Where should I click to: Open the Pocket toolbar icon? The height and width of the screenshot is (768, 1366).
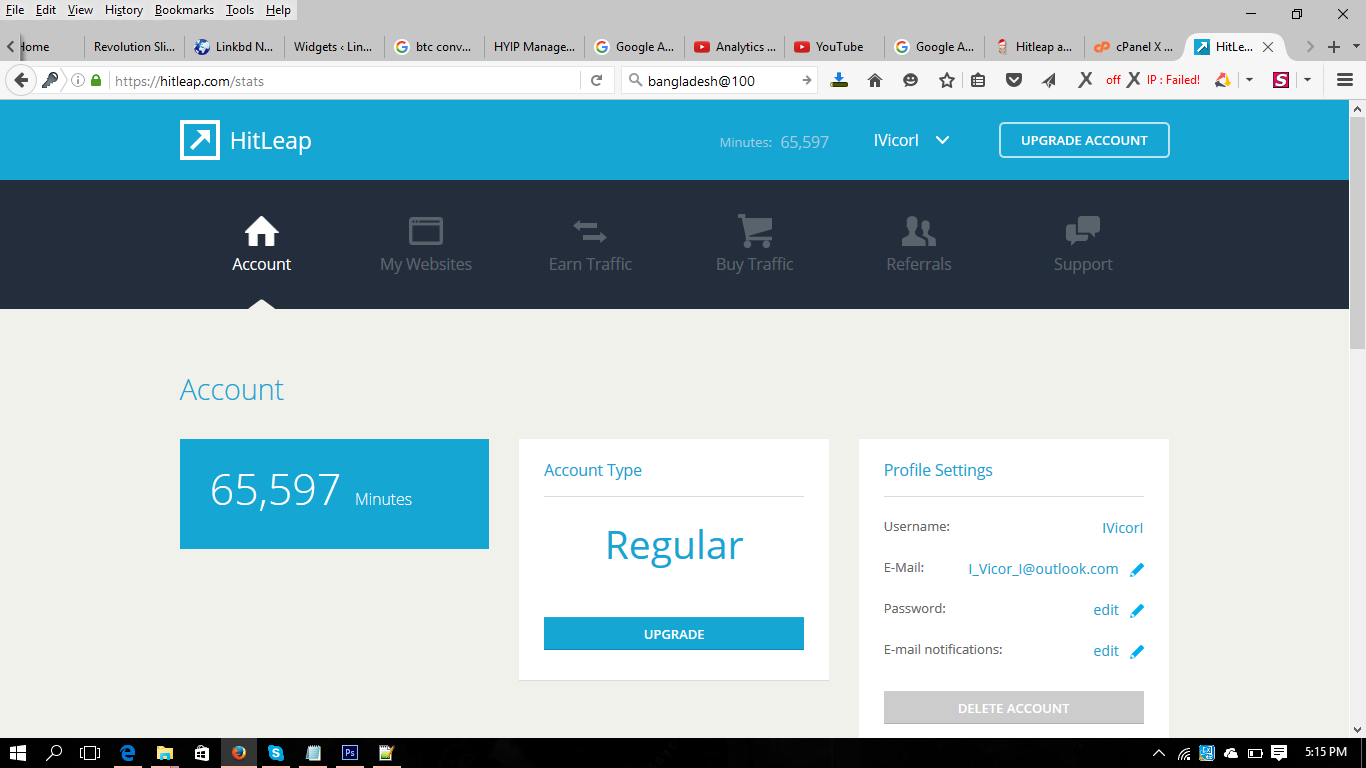coord(1014,80)
